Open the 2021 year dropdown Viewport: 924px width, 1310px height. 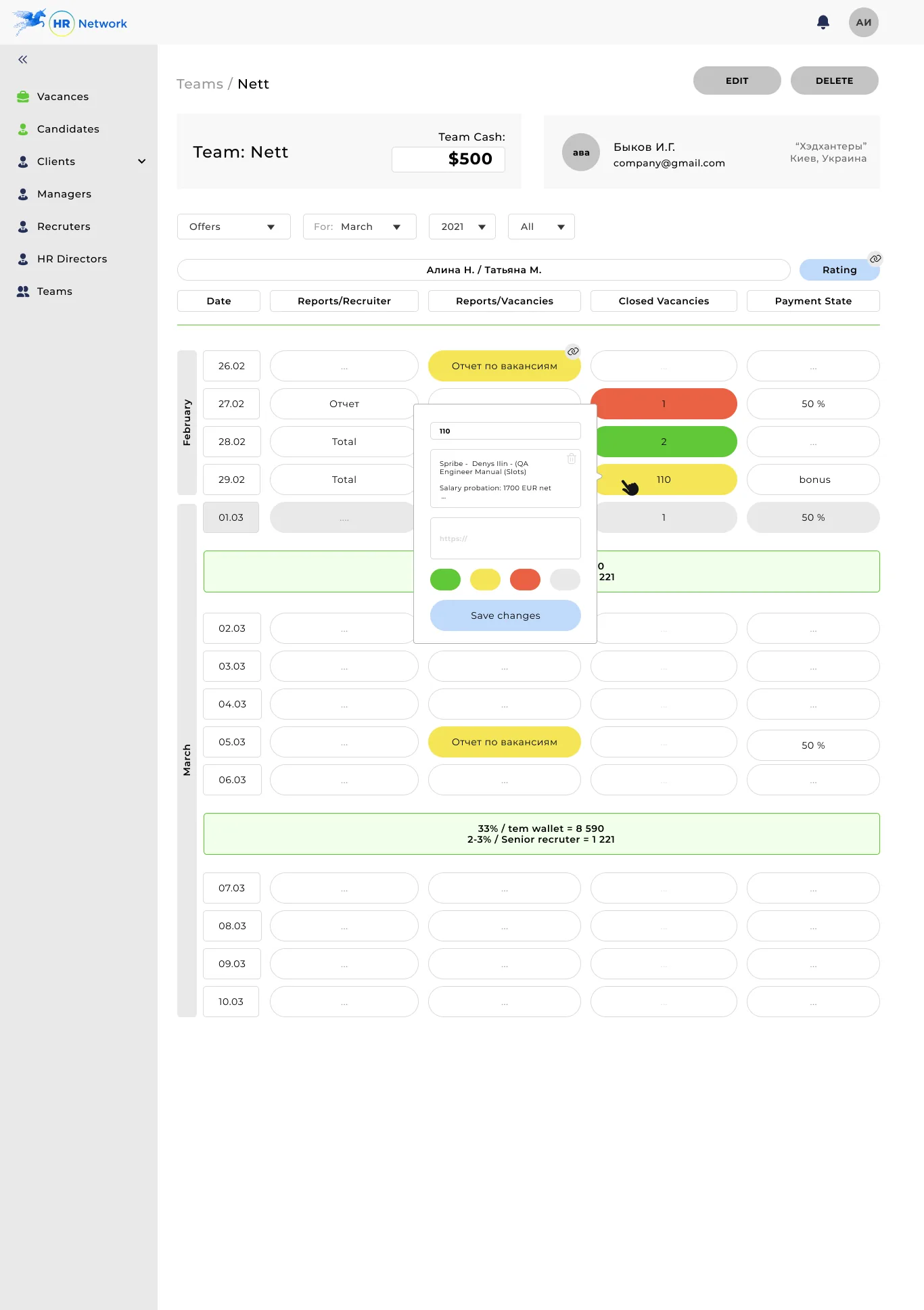tap(463, 227)
